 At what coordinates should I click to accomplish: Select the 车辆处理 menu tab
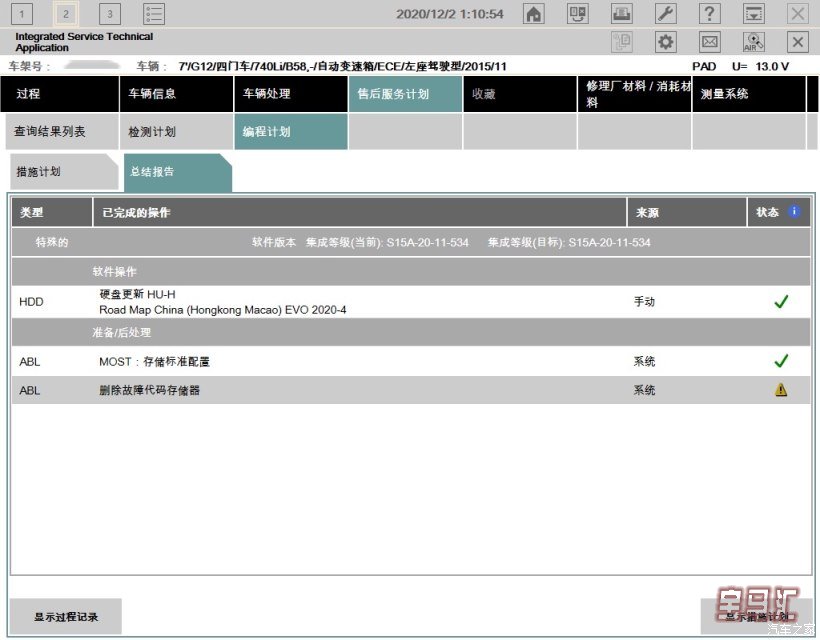[290, 94]
